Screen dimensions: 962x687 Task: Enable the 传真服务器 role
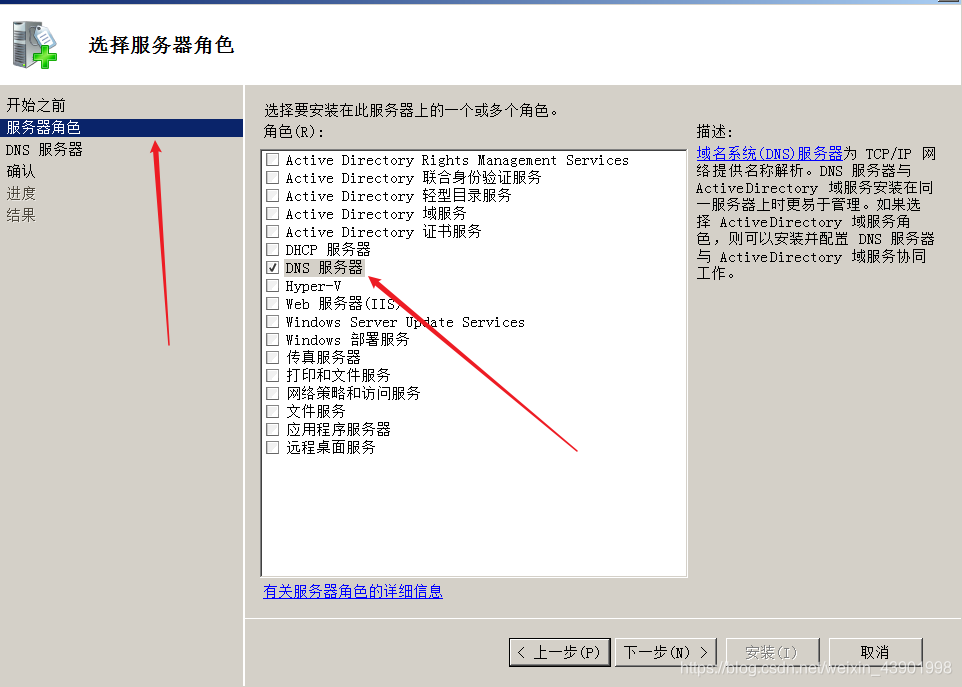pos(272,357)
